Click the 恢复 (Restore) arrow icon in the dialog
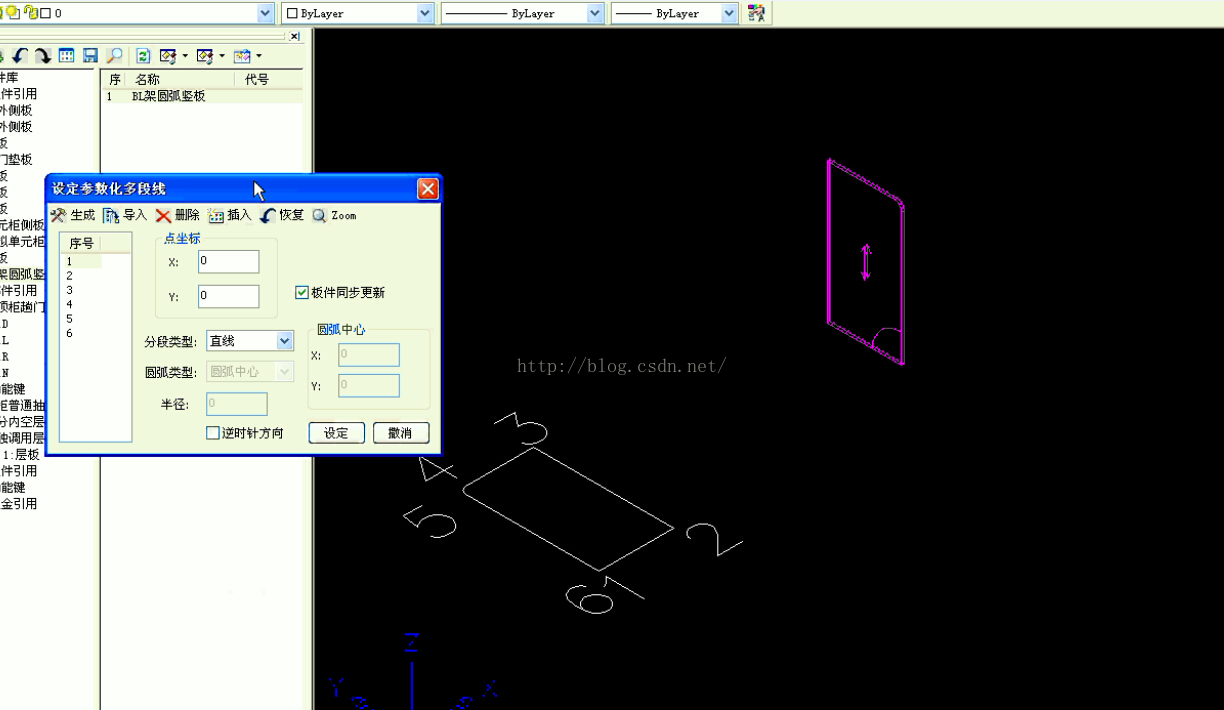The height and width of the screenshot is (710, 1224). point(268,215)
